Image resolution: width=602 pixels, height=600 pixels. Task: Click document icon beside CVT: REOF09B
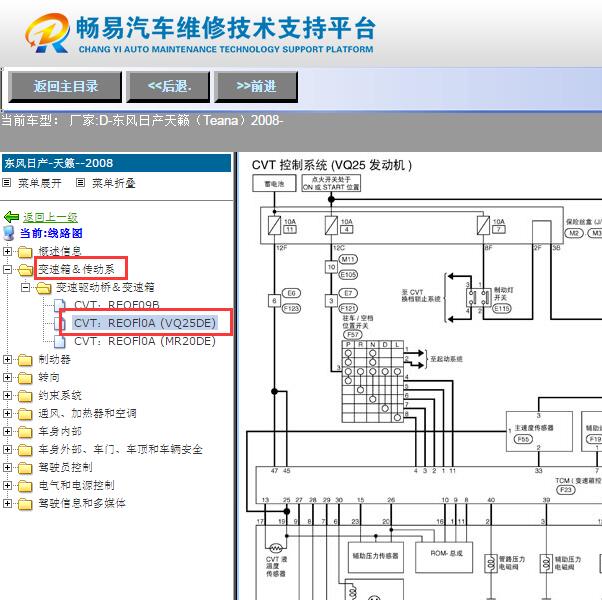pyautogui.click(x=60, y=305)
